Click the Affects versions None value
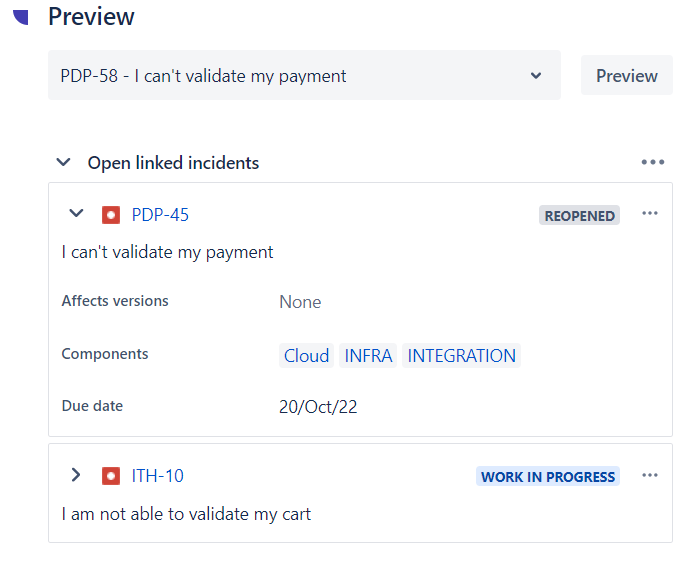Image resolution: width=690 pixels, height=568 pixels. 300,302
